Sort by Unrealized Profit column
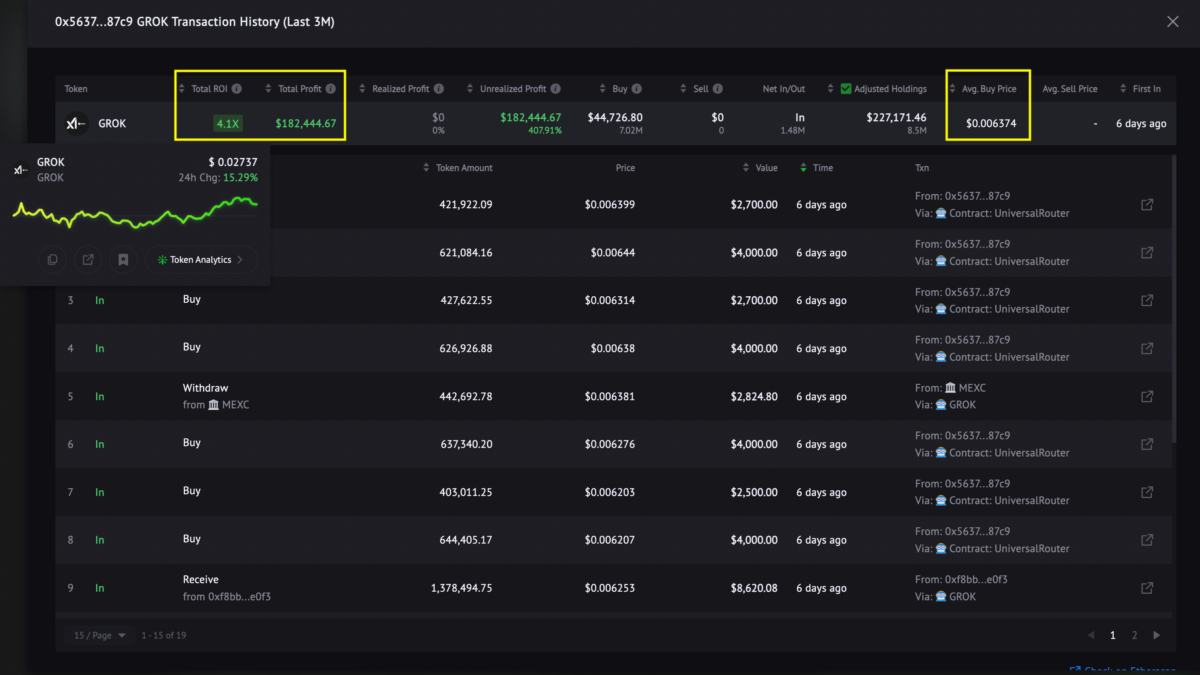This screenshot has width=1200, height=675. (x=471, y=89)
